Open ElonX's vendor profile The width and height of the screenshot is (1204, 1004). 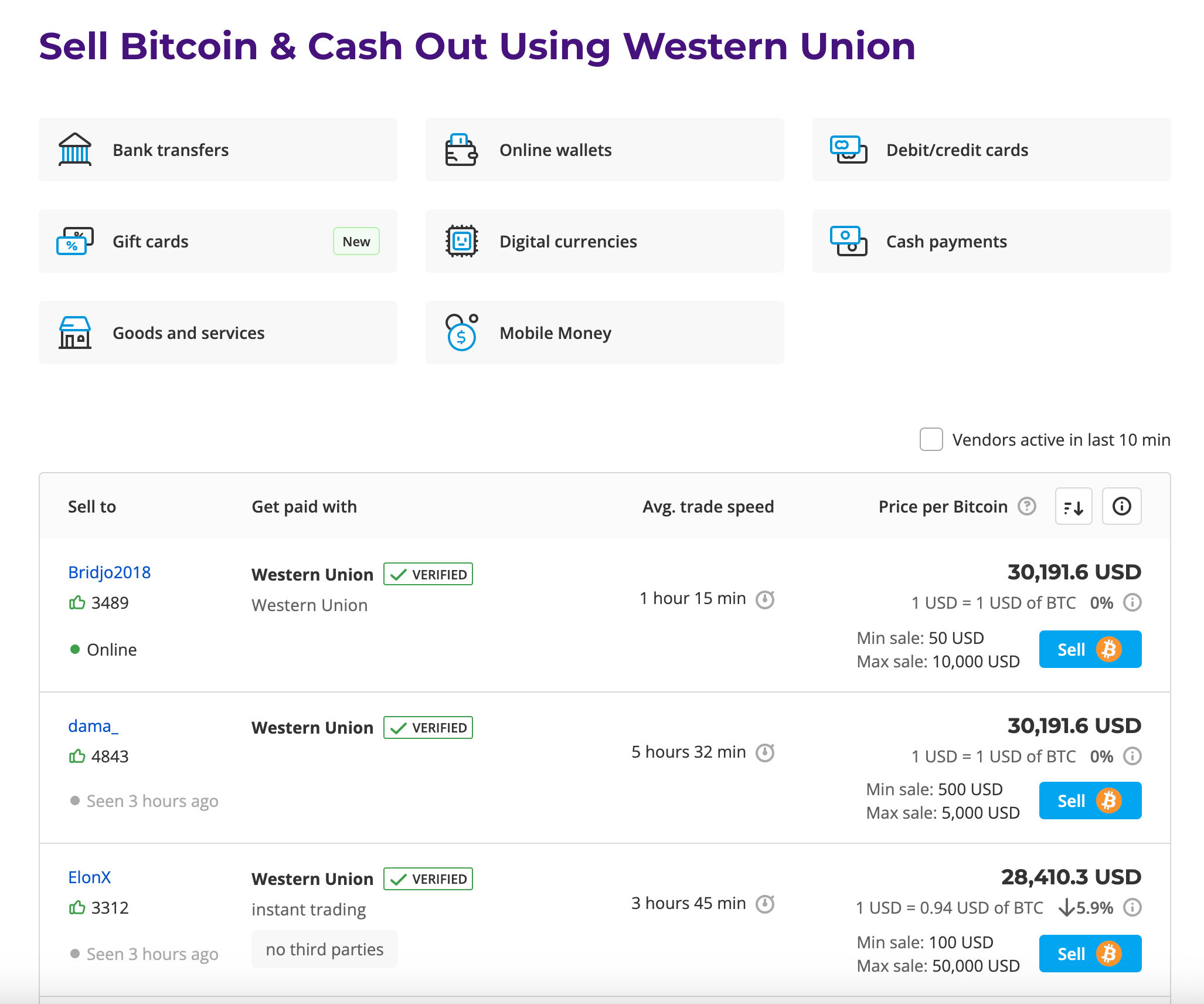pyautogui.click(x=89, y=877)
